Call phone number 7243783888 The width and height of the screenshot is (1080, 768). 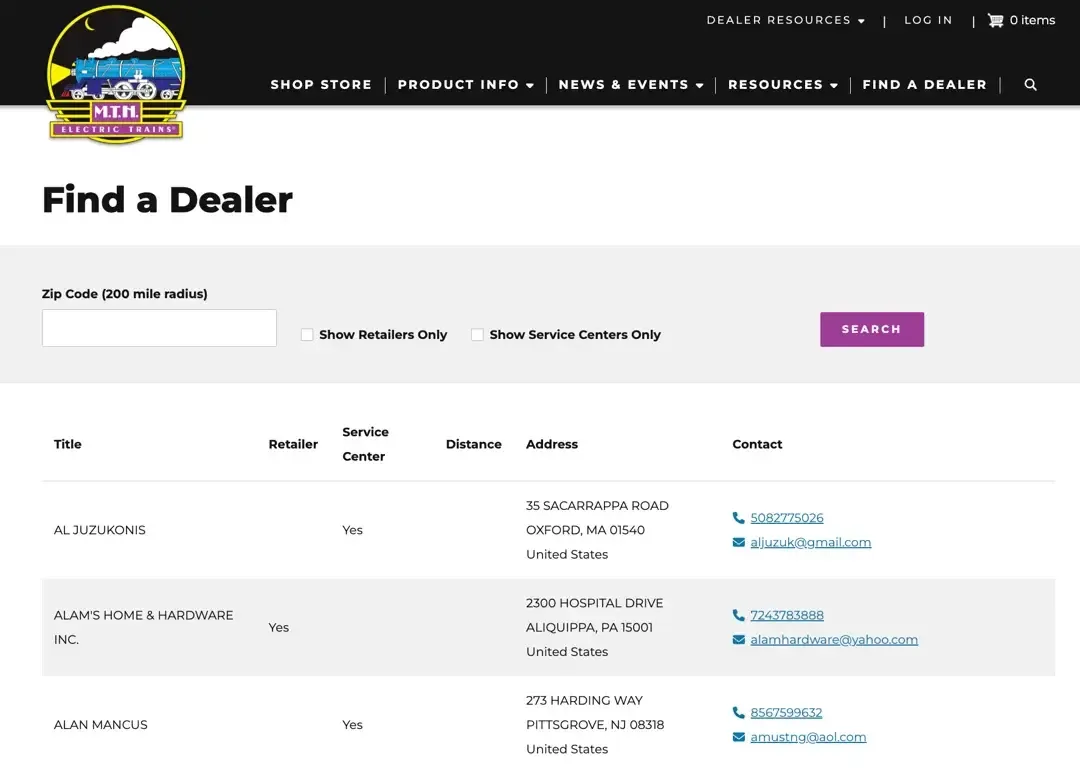click(787, 615)
